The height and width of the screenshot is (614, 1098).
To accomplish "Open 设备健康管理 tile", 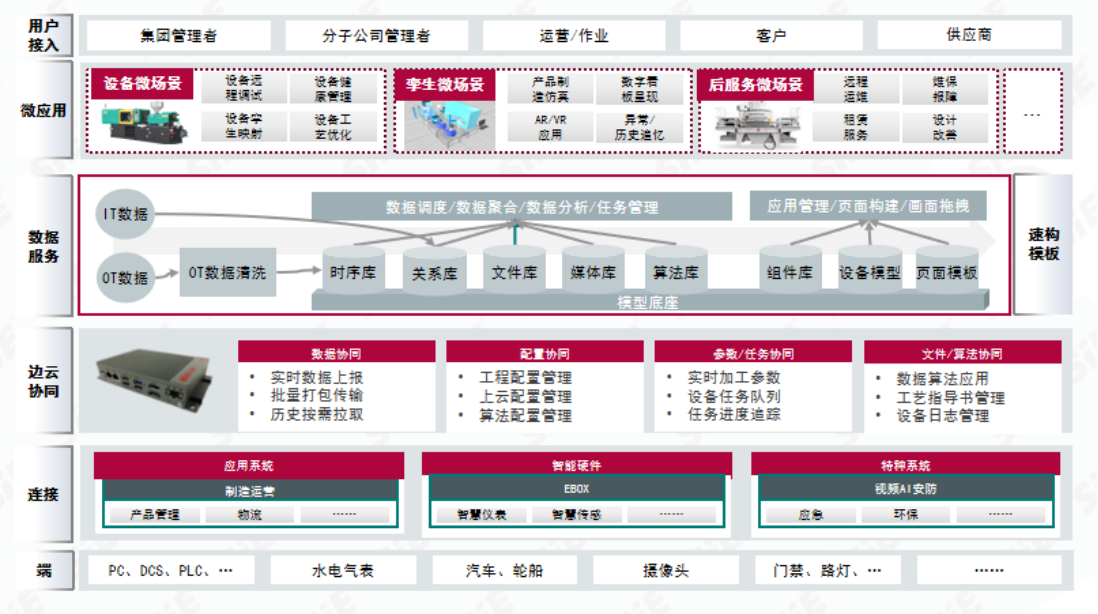I will pos(333,89).
